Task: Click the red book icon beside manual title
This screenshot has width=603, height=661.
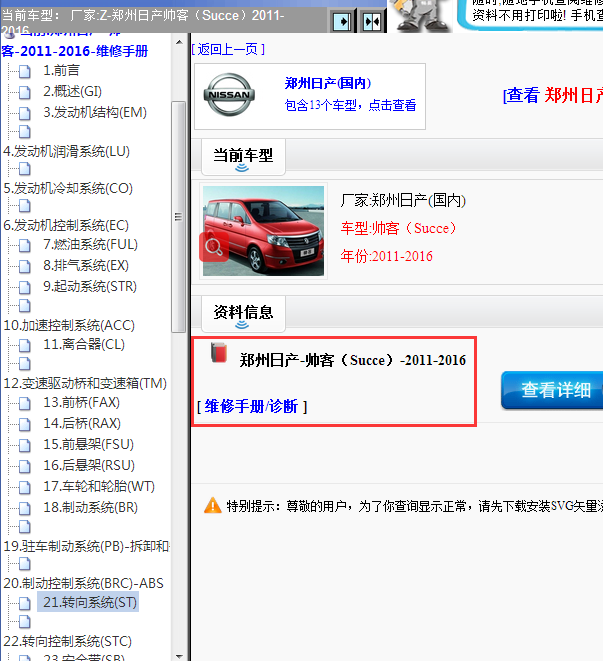Action: click(219, 353)
